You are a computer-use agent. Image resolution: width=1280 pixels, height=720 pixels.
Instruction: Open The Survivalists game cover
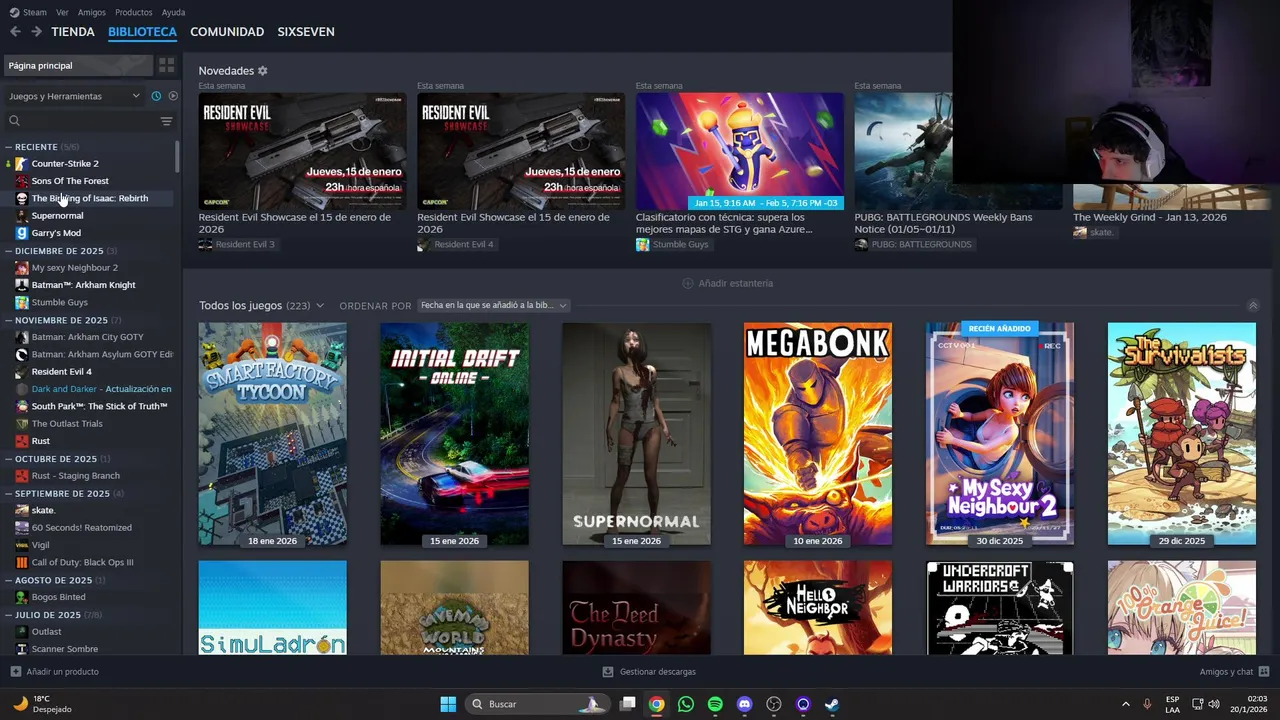pos(1182,434)
